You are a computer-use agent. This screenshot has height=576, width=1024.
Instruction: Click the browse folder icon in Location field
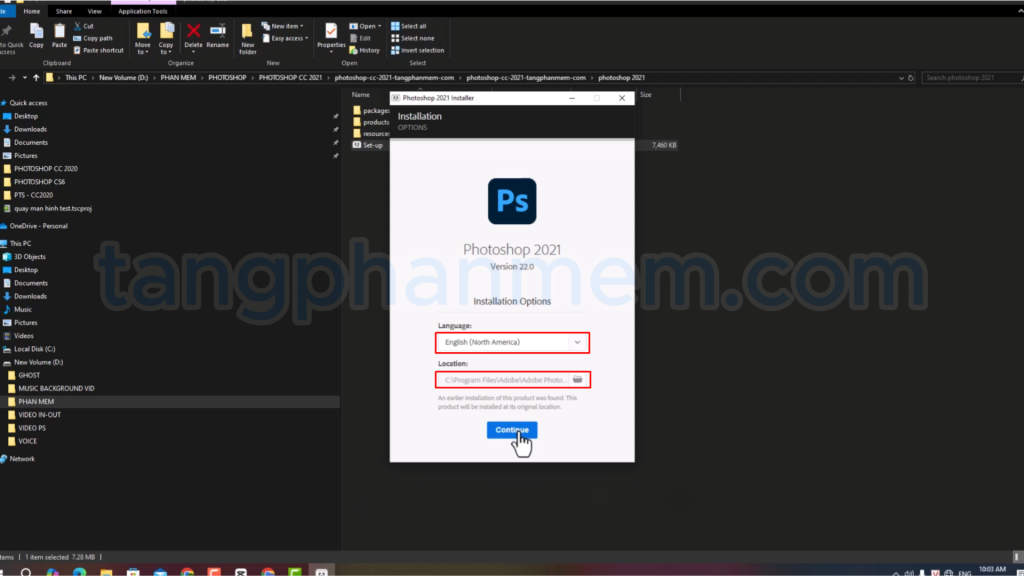tap(577, 380)
